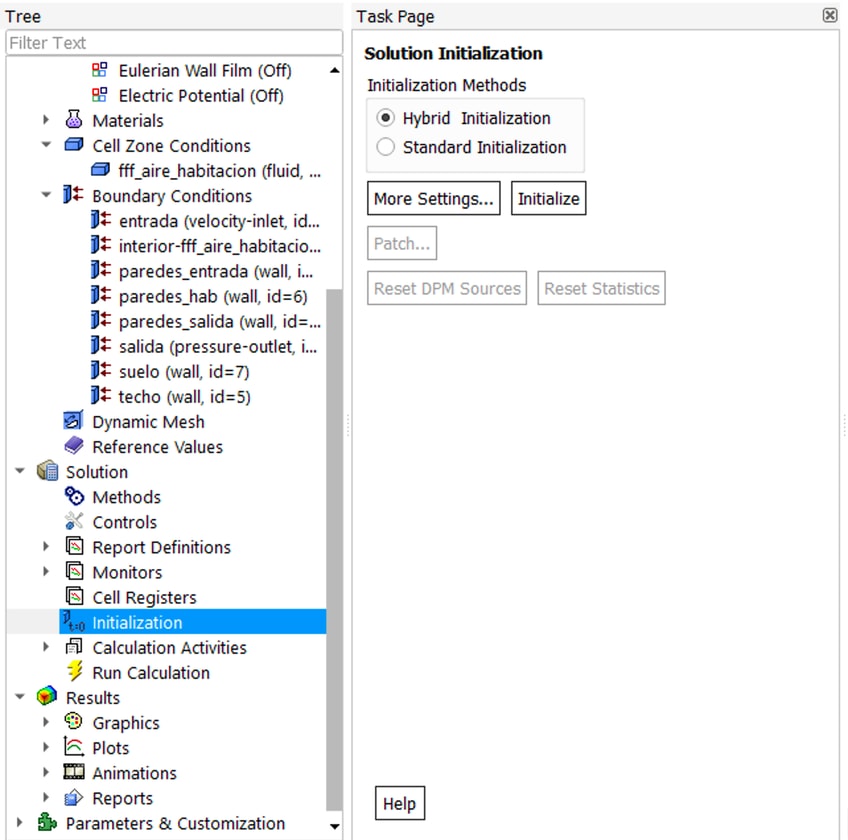
Task: Click the Run Calculation lightning icon
Action: (x=74, y=673)
